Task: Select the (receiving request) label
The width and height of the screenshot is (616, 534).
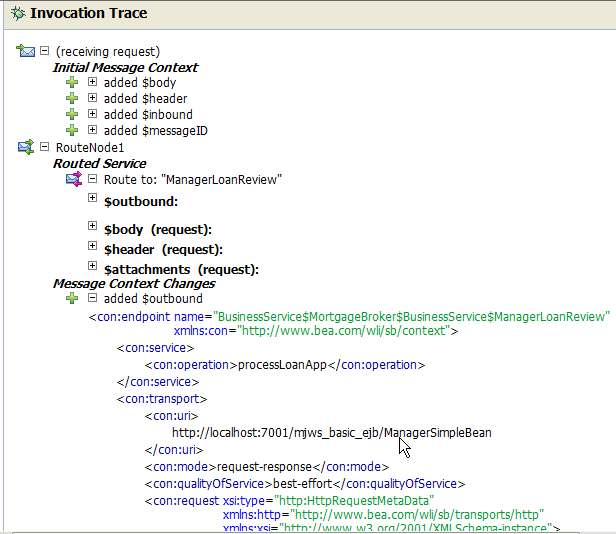Action: (x=108, y=52)
